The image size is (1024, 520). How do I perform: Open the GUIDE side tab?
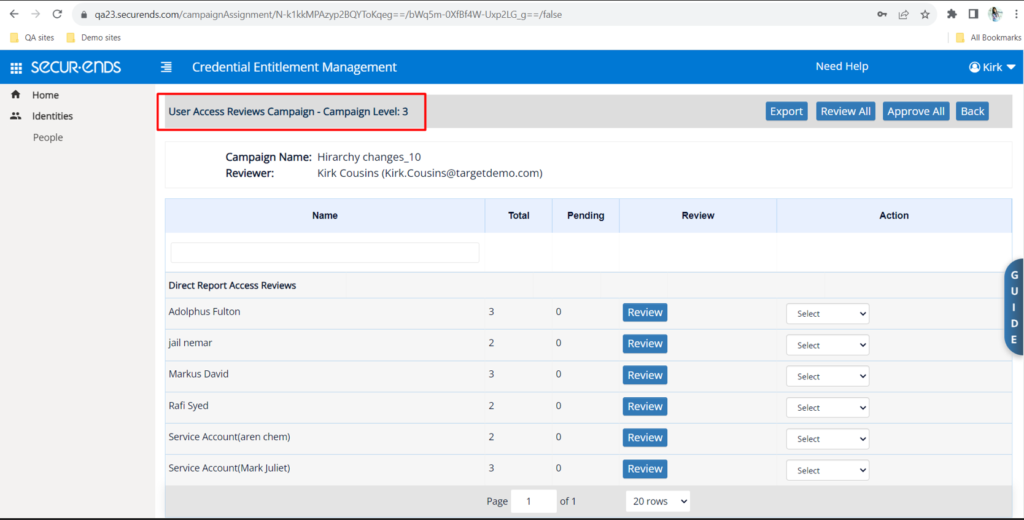[x=1014, y=307]
